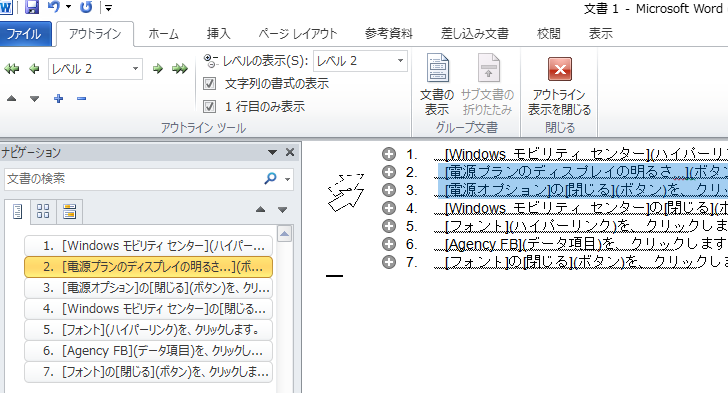Toggle 文字列の書式の表示 checkbox
This screenshot has height=393, width=728.
pos(210,84)
